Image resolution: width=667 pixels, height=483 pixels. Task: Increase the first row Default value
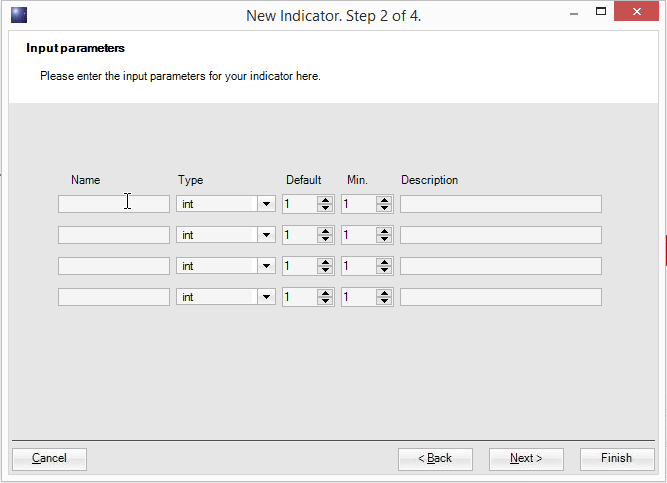click(325, 200)
